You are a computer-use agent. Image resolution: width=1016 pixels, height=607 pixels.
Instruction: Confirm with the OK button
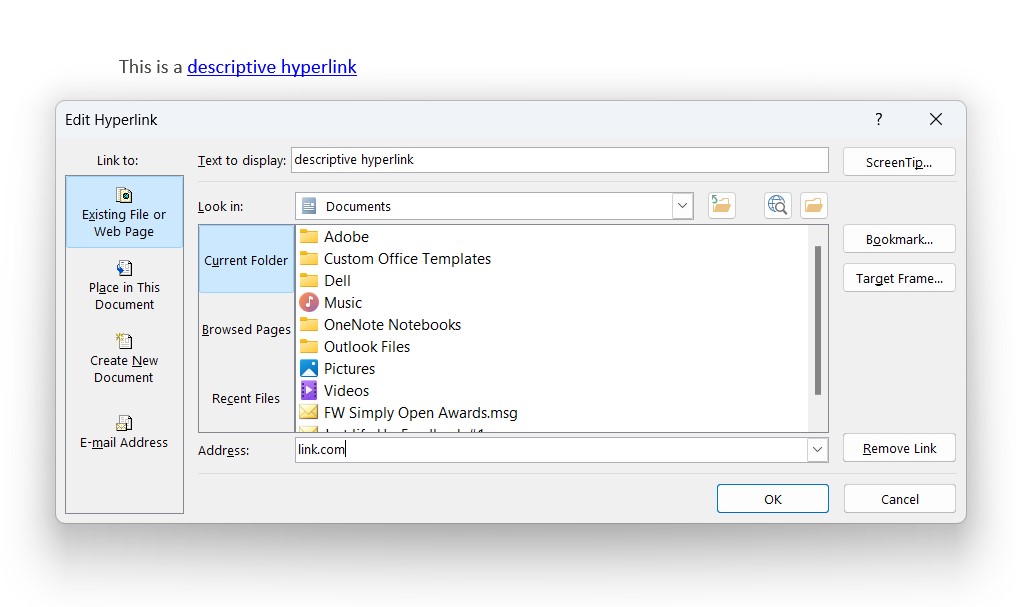click(772, 499)
